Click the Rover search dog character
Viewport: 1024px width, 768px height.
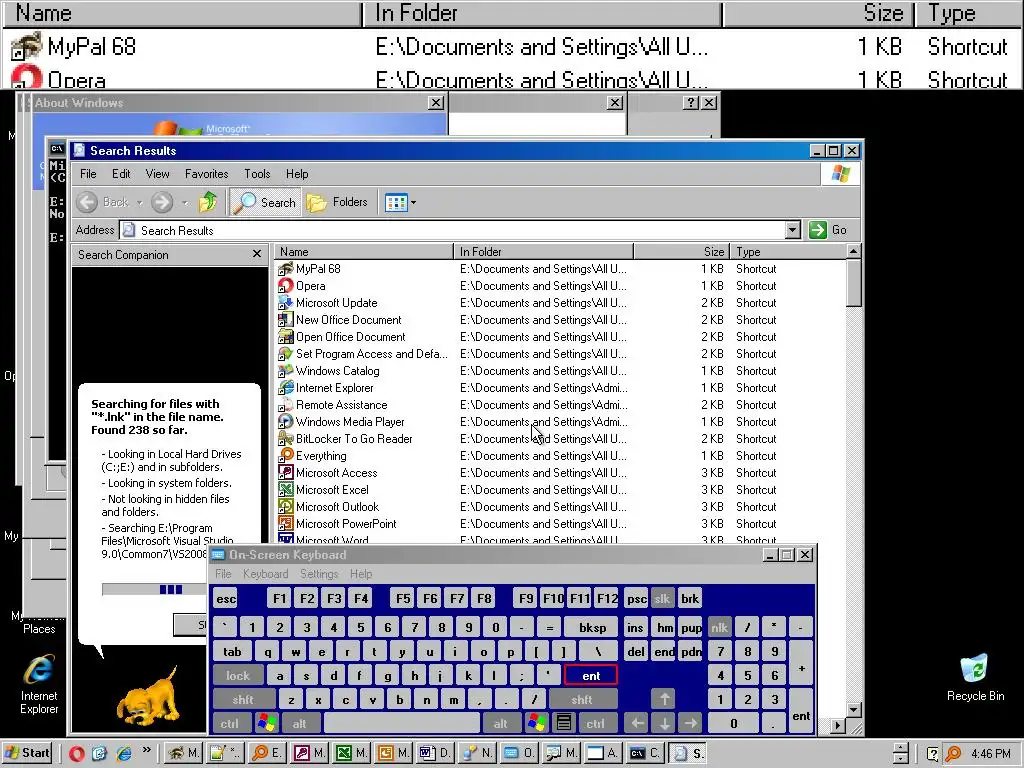[x=148, y=697]
